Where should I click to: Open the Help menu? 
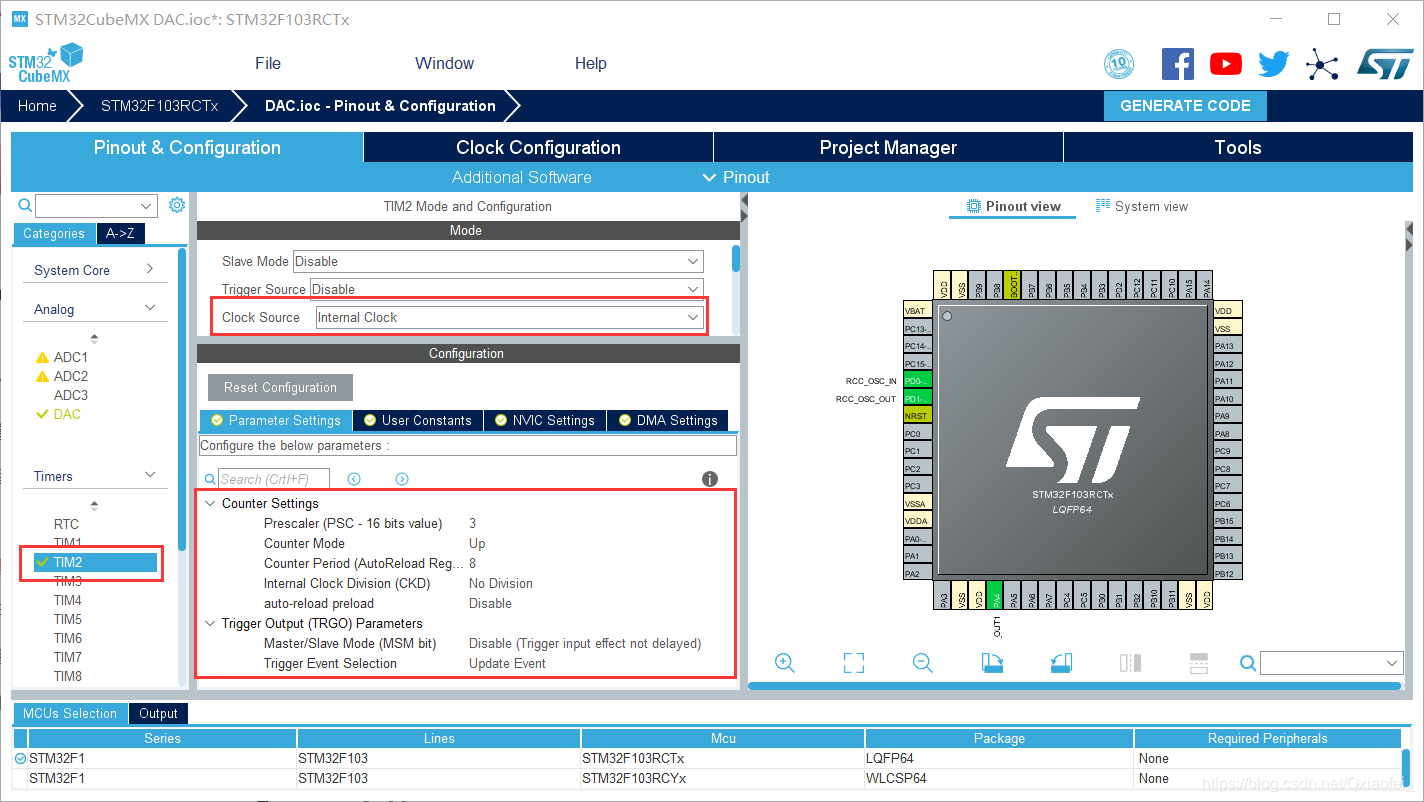590,63
